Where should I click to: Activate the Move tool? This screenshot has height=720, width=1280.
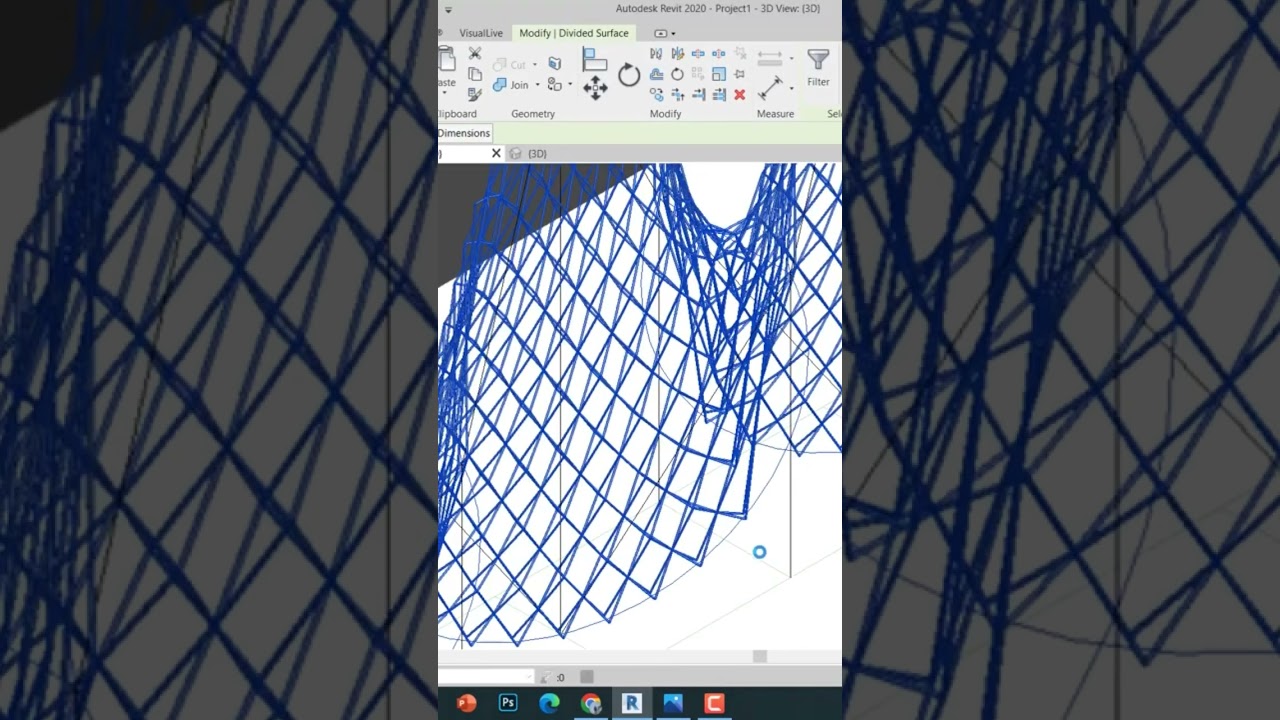[595, 88]
